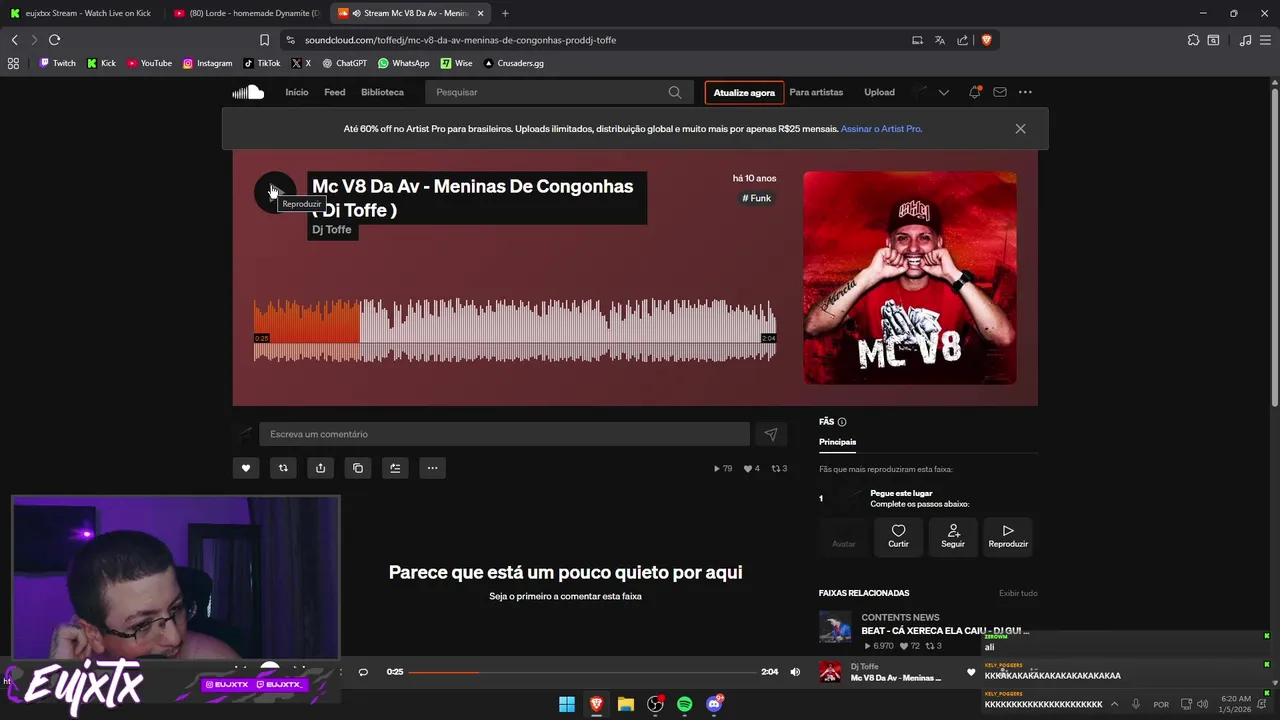Viewport: 1280px width, 720px height.
Task: Open the Windows Start menu
Action: (x=566, y=704)
